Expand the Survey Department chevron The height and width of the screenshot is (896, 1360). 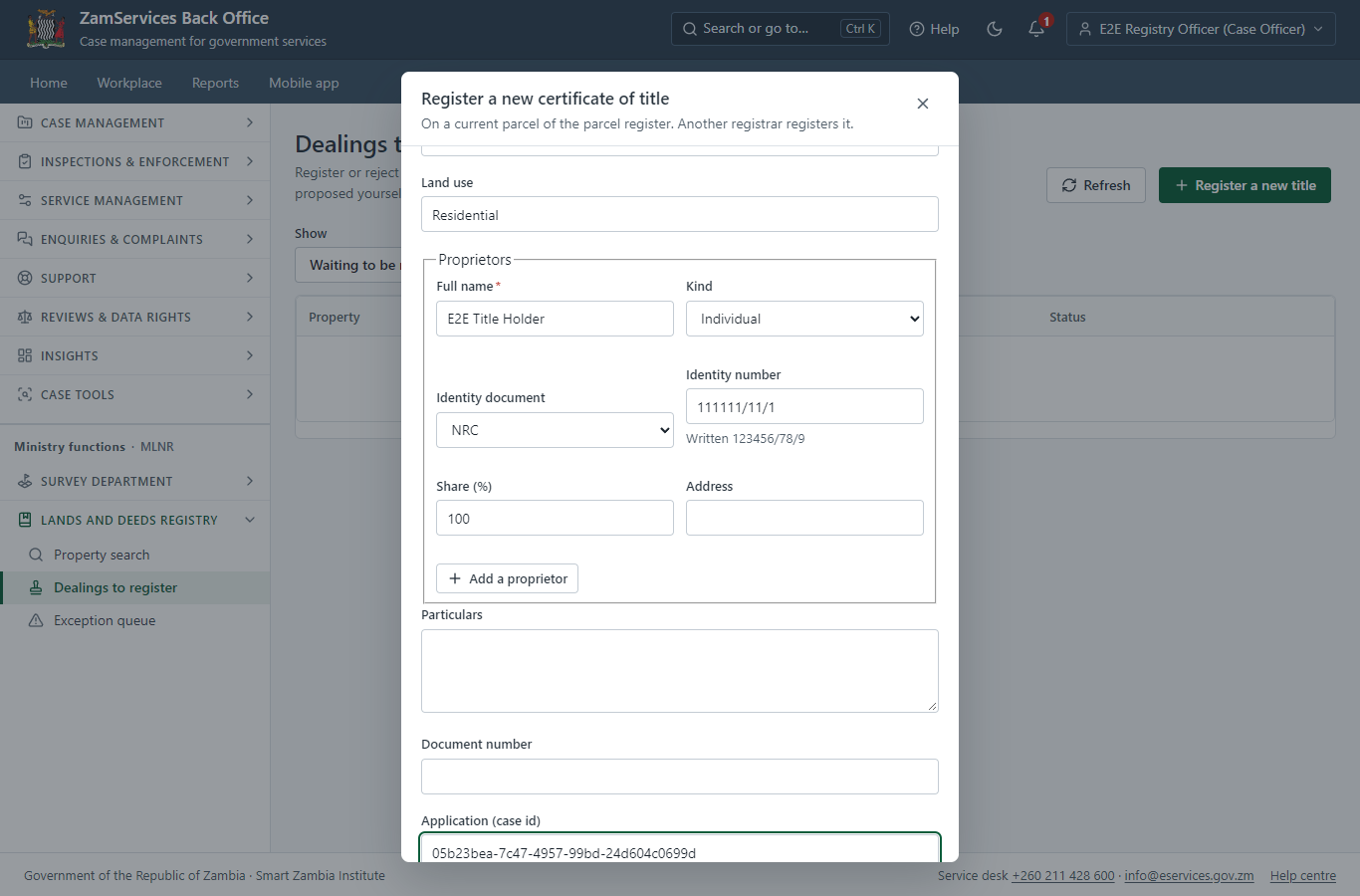pos(250,481)
